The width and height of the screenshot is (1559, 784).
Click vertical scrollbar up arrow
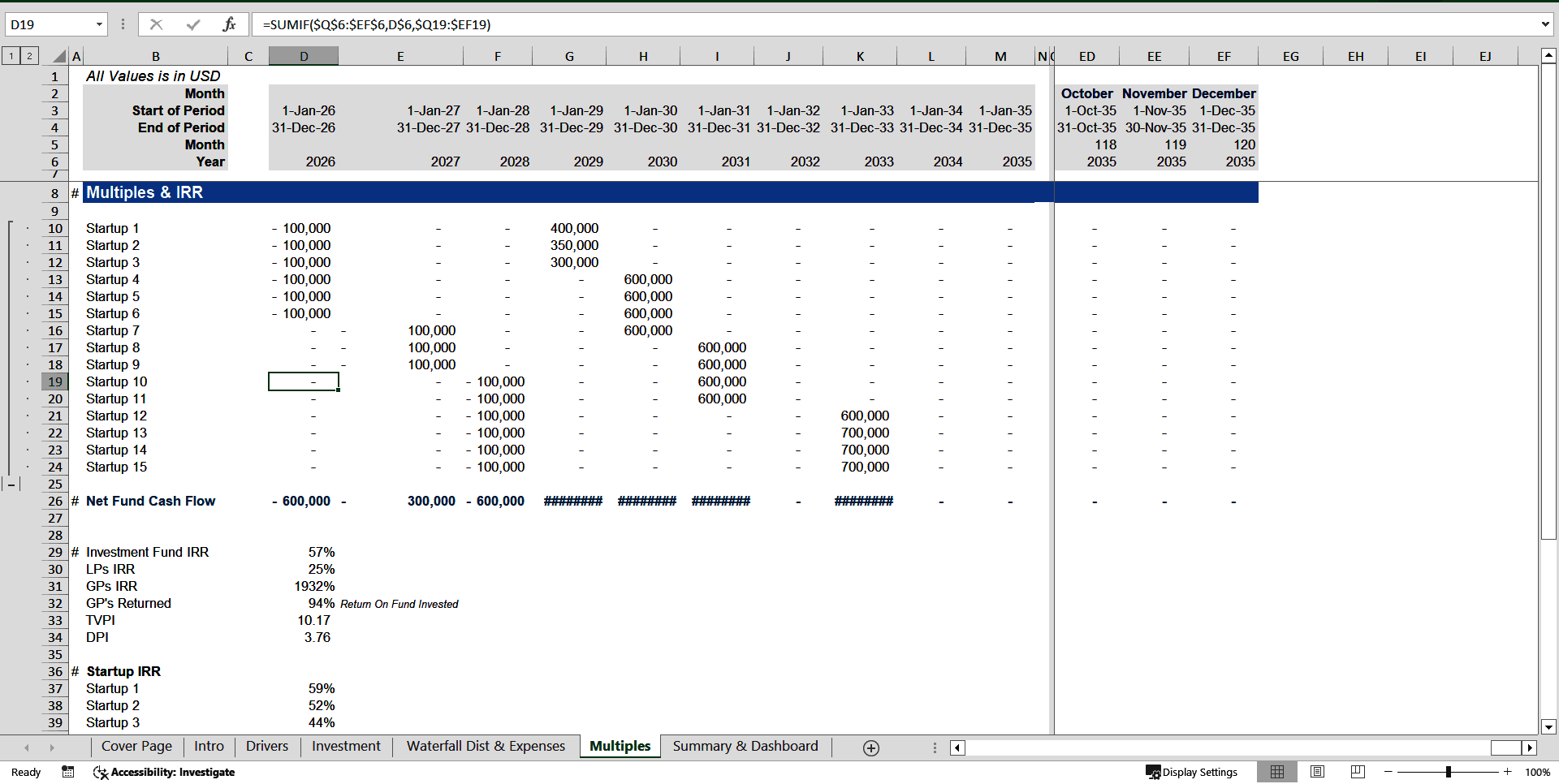pos(1548,56)
